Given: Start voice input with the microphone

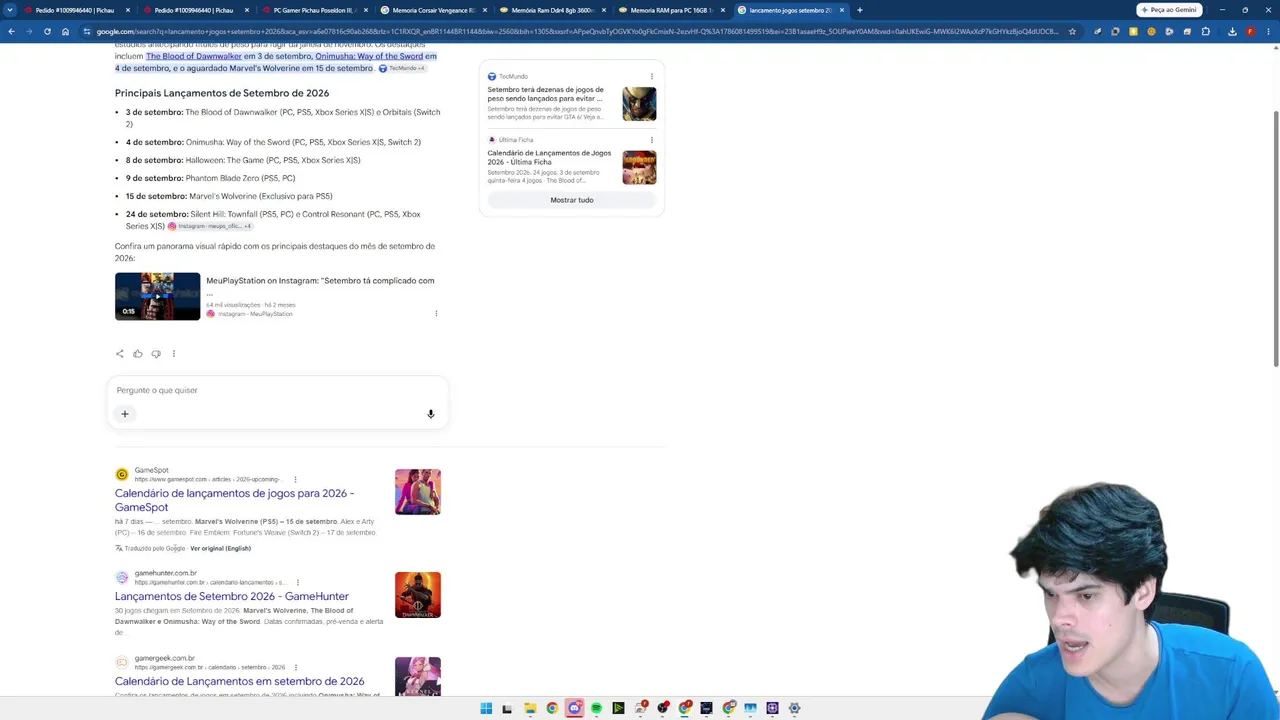Looking at the screenshot, I should pos(431,414).
